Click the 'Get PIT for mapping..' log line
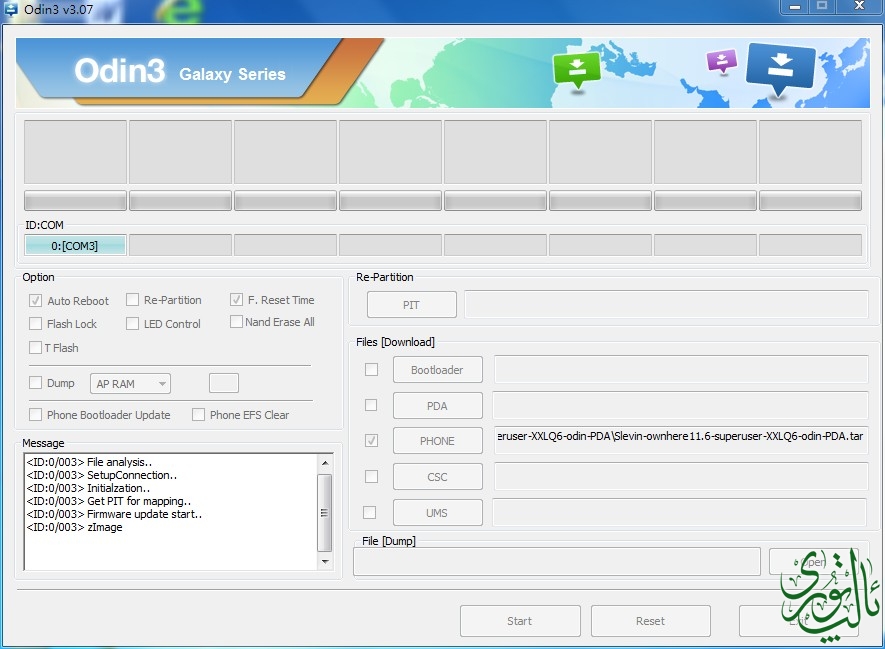This screenshot has height=649, width=885. pyautogui.click(x=108, y=501)
